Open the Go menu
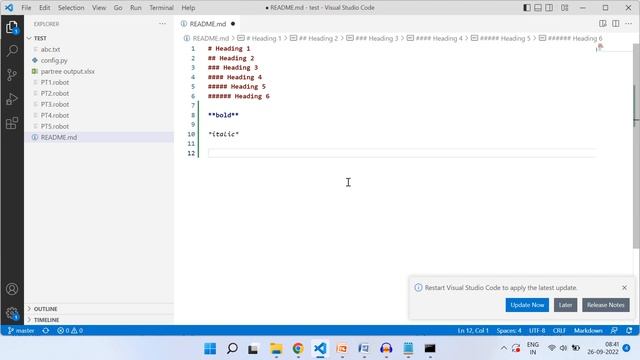Screen dimensions: 640x360 [x=118, y=8]
